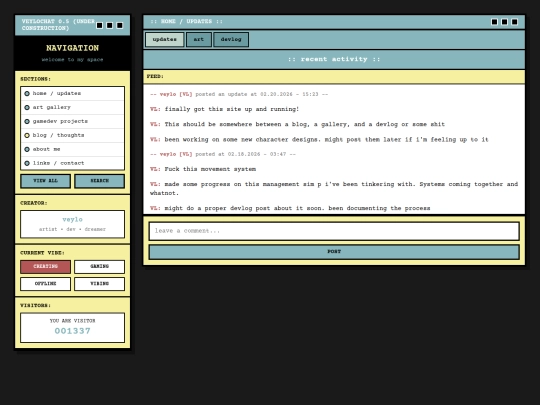Switch to the updates tab
This screenshot has height=405, width=540.
click(x=165, y=39)
